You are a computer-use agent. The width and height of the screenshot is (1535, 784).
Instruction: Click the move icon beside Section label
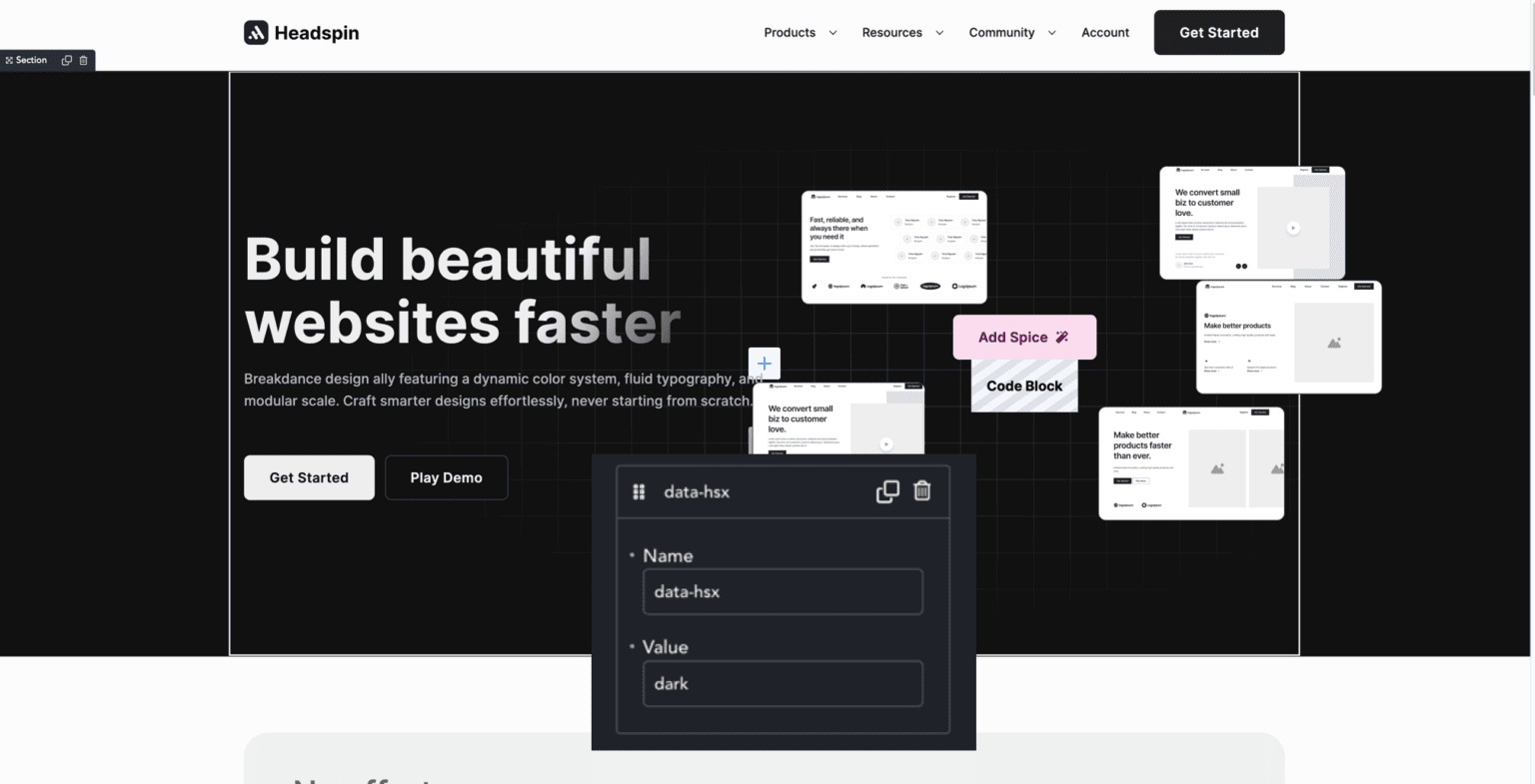(9, 60)
